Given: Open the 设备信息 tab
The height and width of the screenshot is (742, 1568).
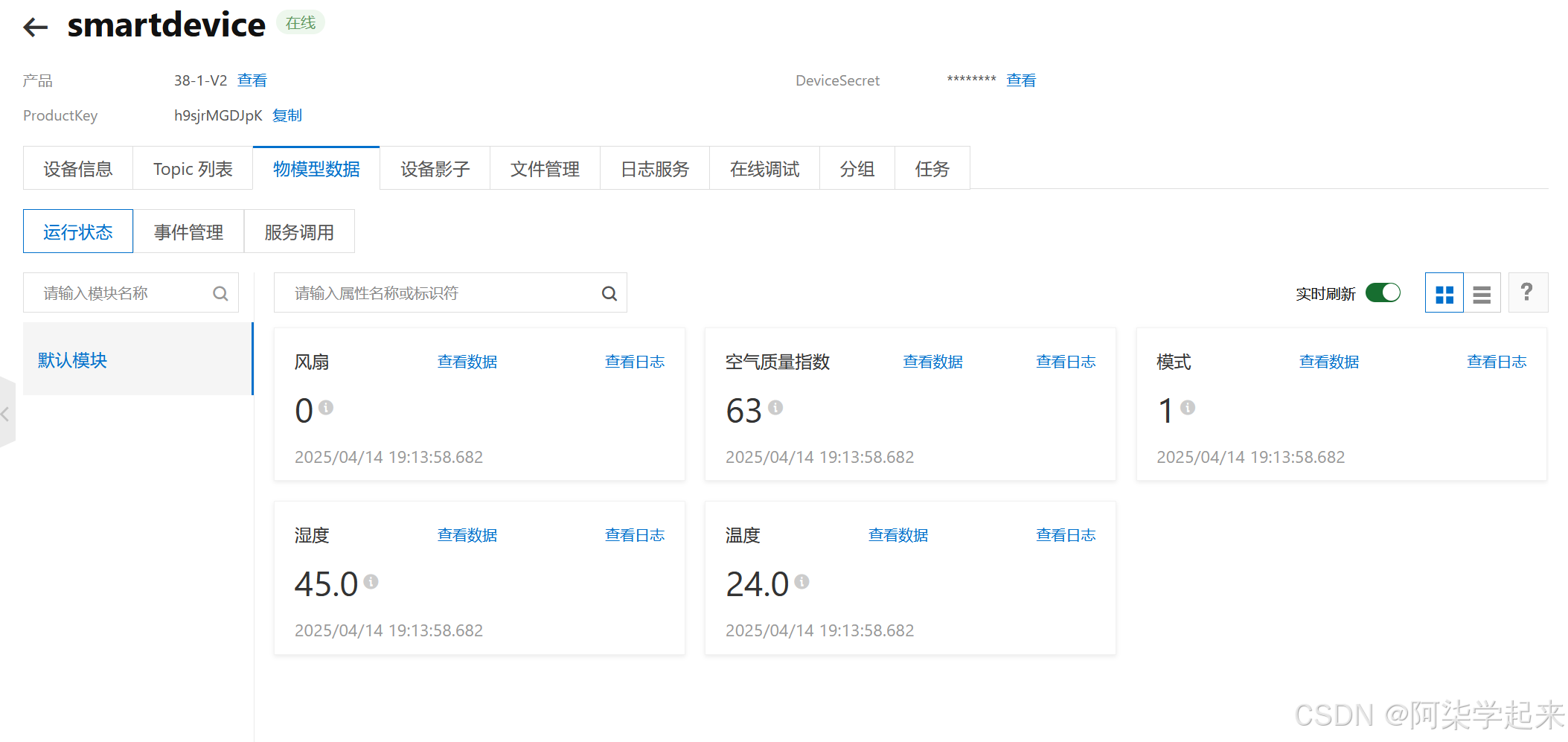Looking at the screenshot, I should coord(78,169).
